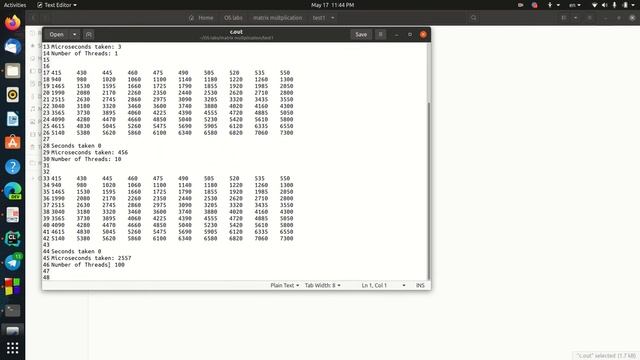Click line 'Number of Threads: 100'
Image resolution: width=640 pixels, height=360 pixels.
point(88,265)
